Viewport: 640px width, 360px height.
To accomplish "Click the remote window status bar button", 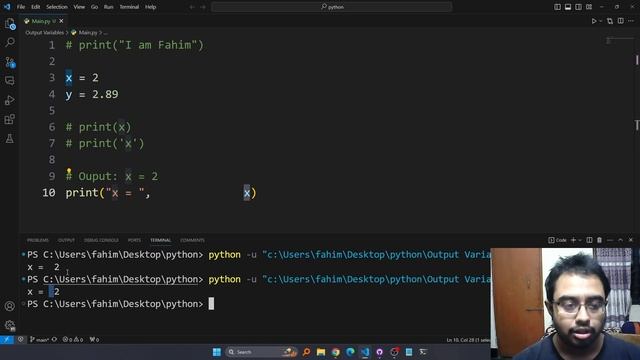I will click(7, 340).
